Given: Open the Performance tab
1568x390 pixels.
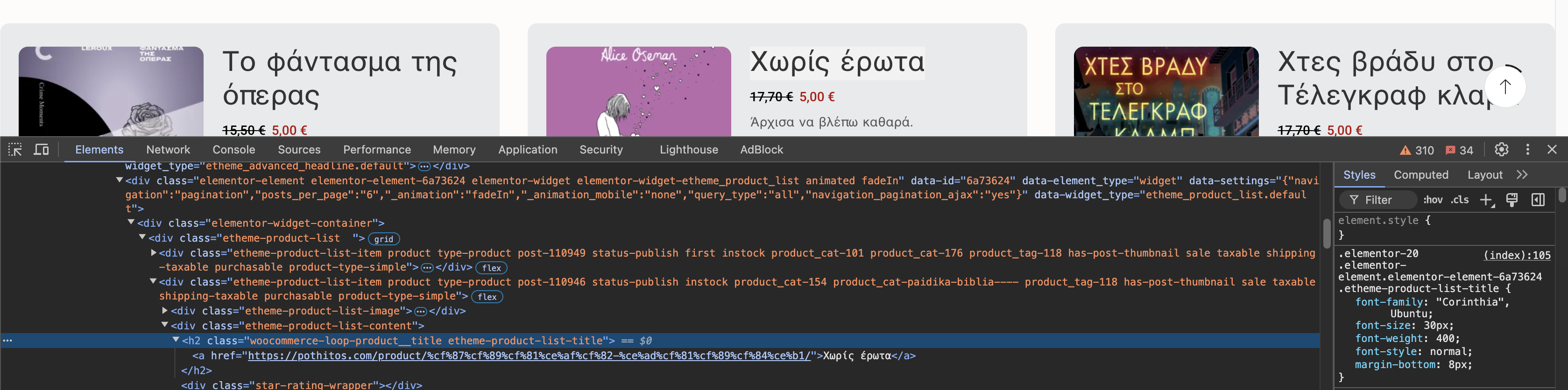Looking at the screenshot, I should tap(377, 150).
